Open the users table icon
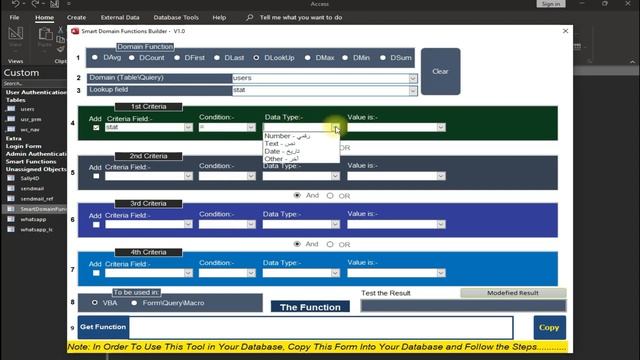This screenshot has height=360, width=640. (11, 109)
